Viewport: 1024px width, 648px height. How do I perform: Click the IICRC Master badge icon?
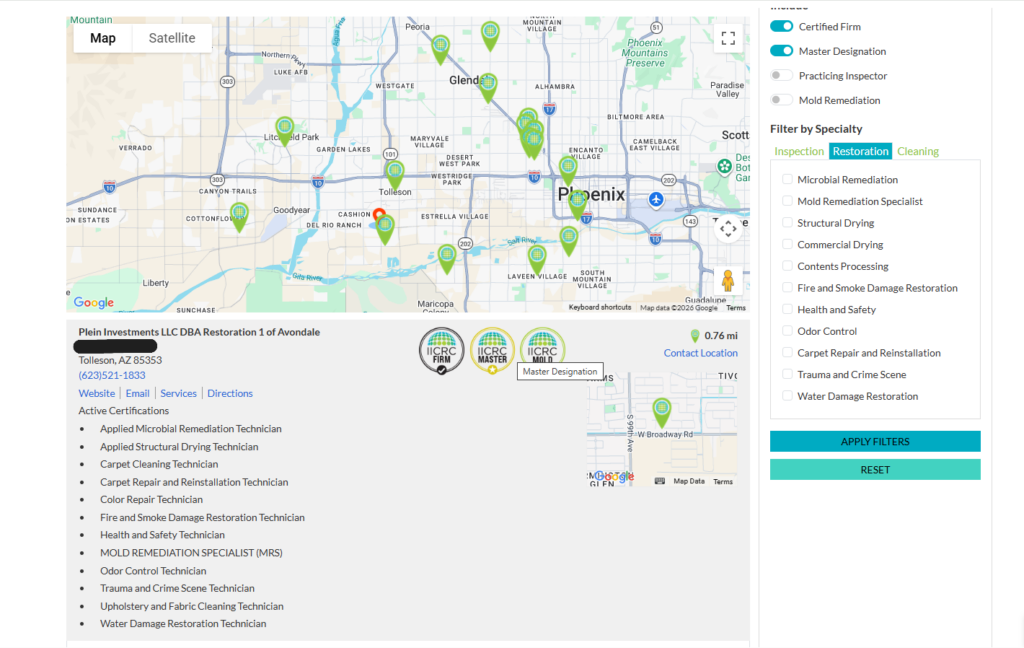pyautogui.click(x=492, y=351)
